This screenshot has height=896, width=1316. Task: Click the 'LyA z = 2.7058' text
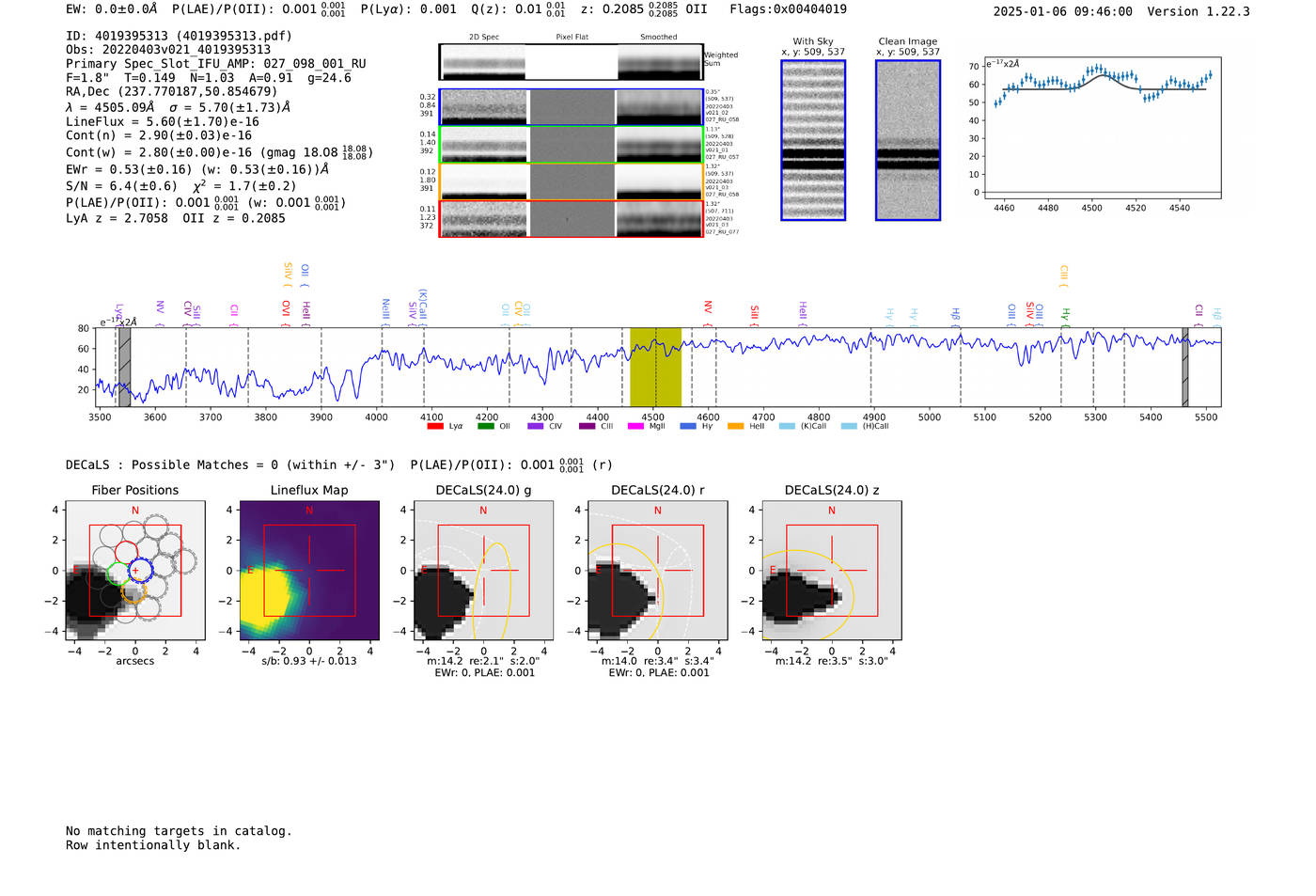tap(117, 218)
